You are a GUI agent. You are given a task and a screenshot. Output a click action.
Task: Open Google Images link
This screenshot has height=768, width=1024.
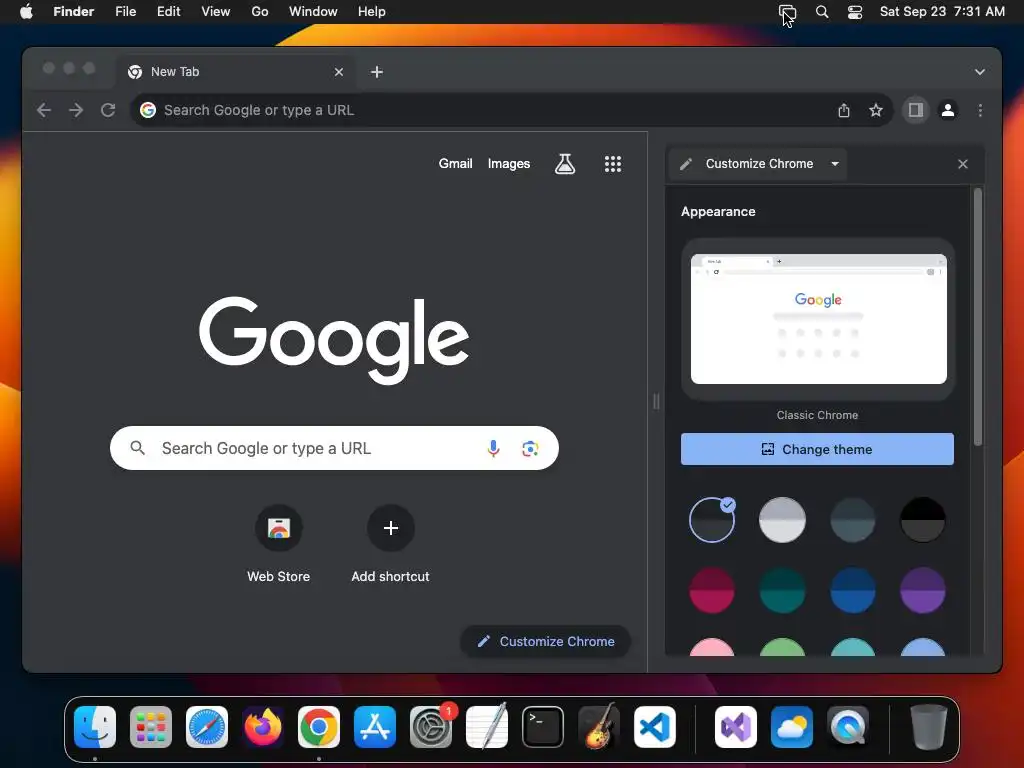[x=509, y=164]
